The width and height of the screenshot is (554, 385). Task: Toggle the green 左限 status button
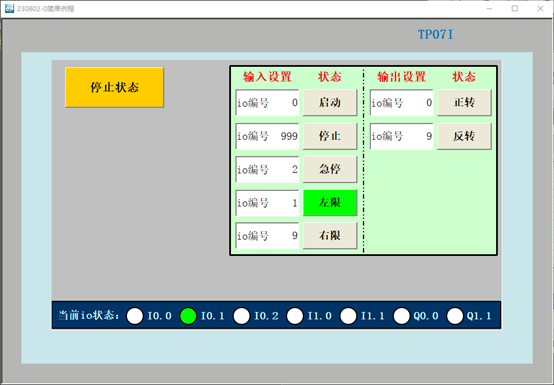tap(330, 203)
